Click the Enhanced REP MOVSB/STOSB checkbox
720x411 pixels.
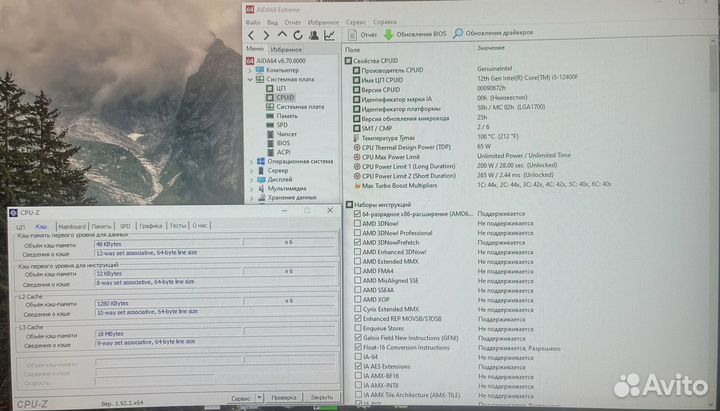(x=358, y=318)
